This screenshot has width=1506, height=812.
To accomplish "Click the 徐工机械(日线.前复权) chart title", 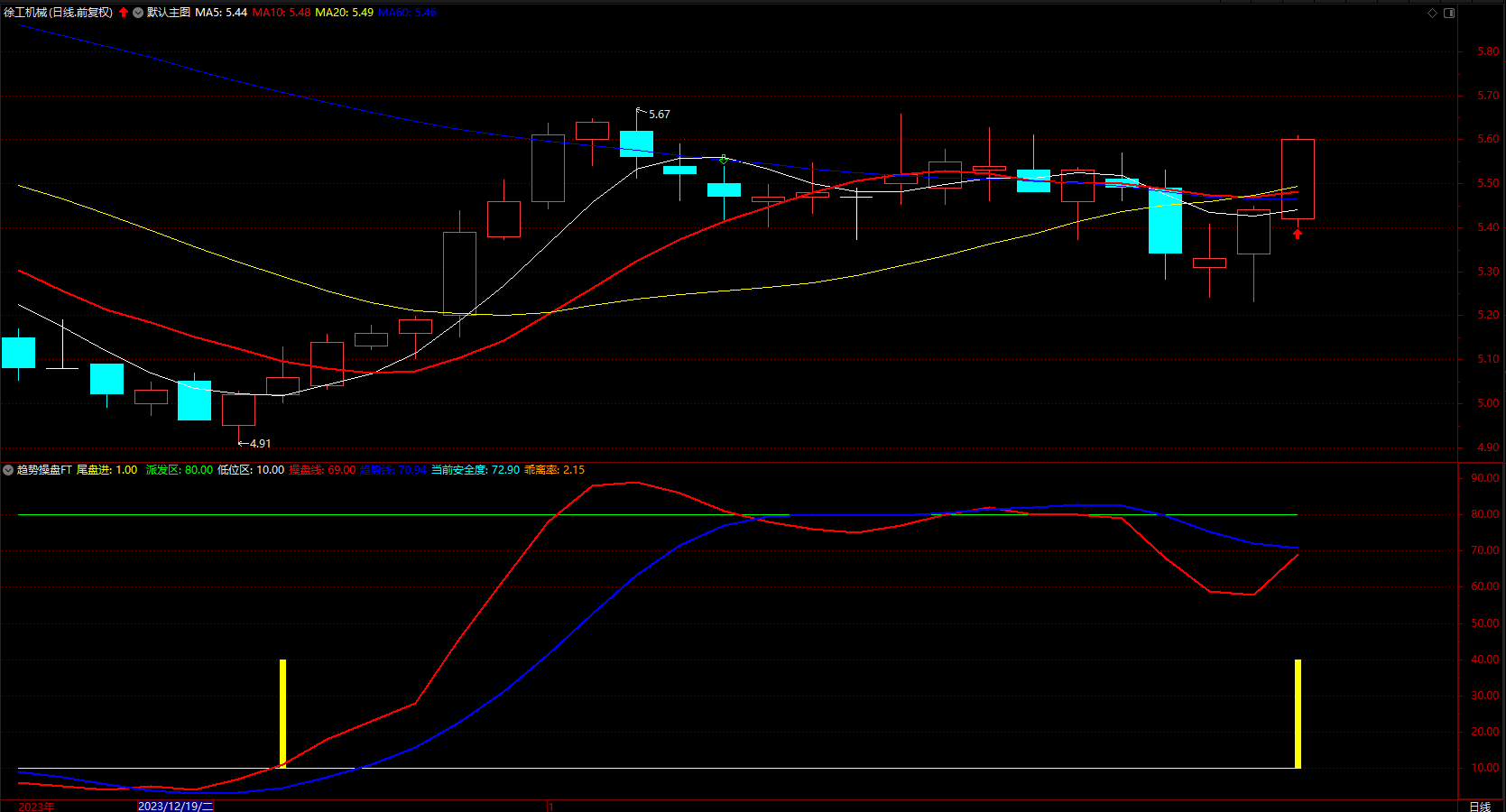I will pyautogui.click(x=59, y=13).
